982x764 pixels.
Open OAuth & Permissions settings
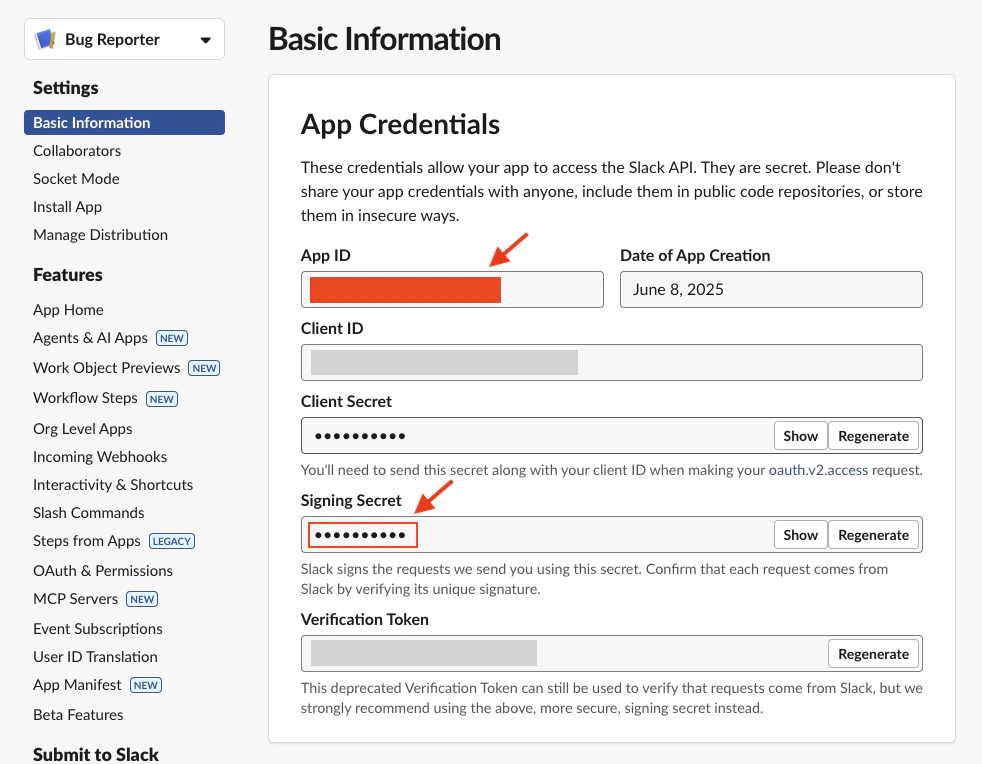click(x=102, y=570)
